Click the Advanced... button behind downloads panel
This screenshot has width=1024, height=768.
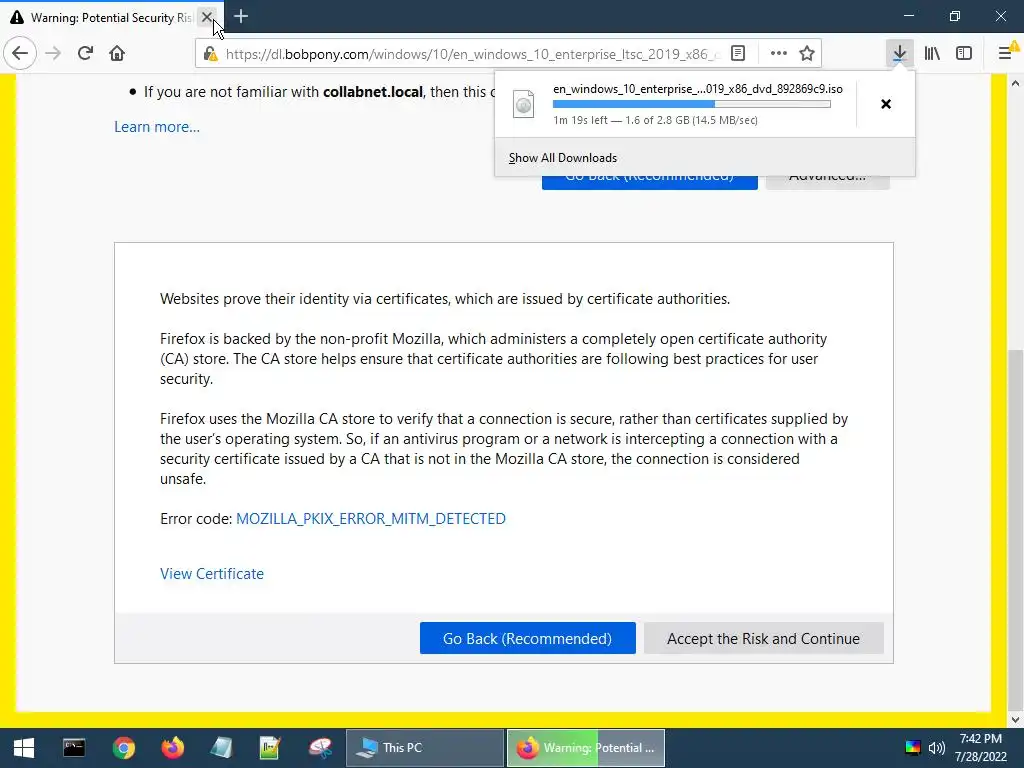(827, 182)
